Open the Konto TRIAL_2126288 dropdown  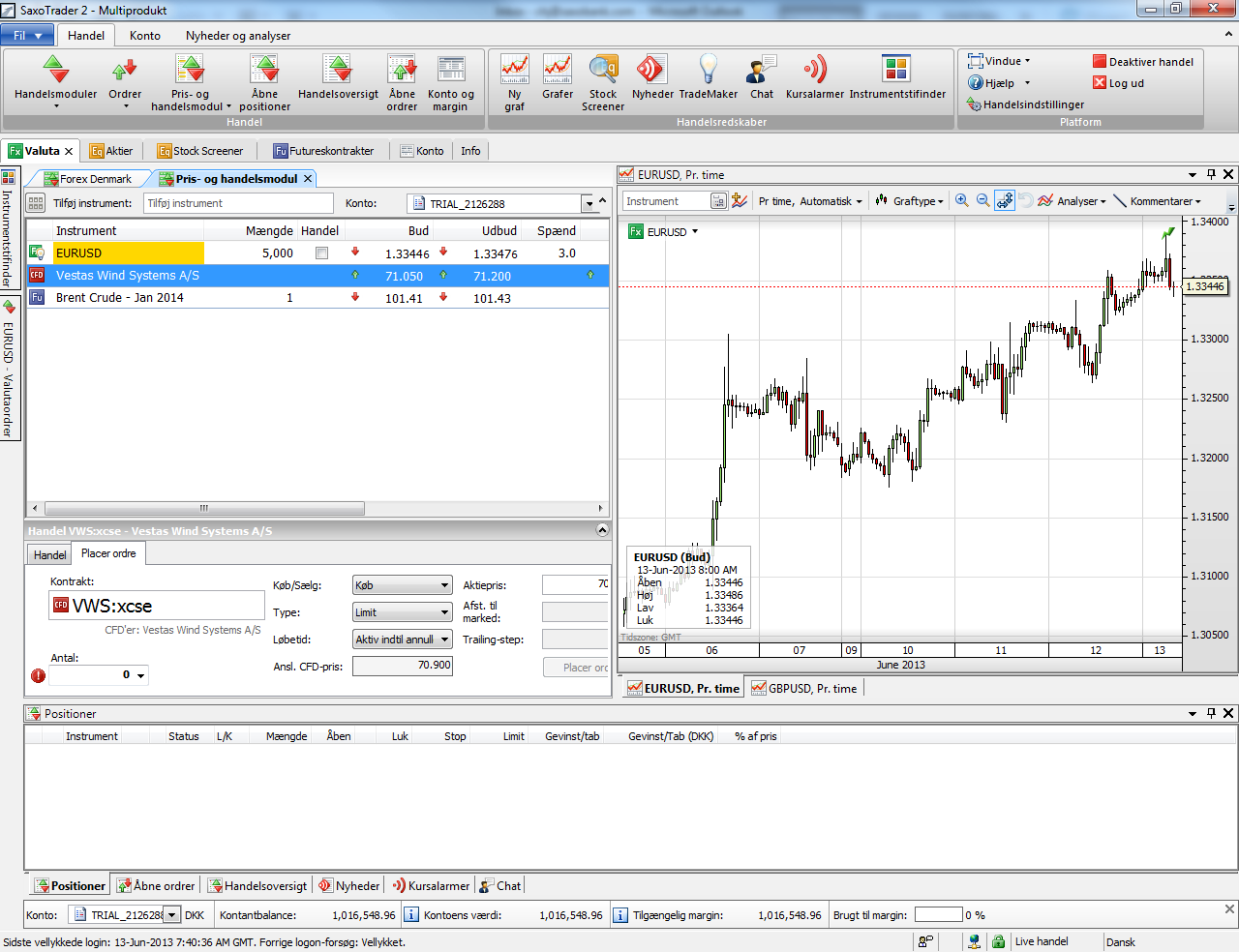(x=588, y=203)
